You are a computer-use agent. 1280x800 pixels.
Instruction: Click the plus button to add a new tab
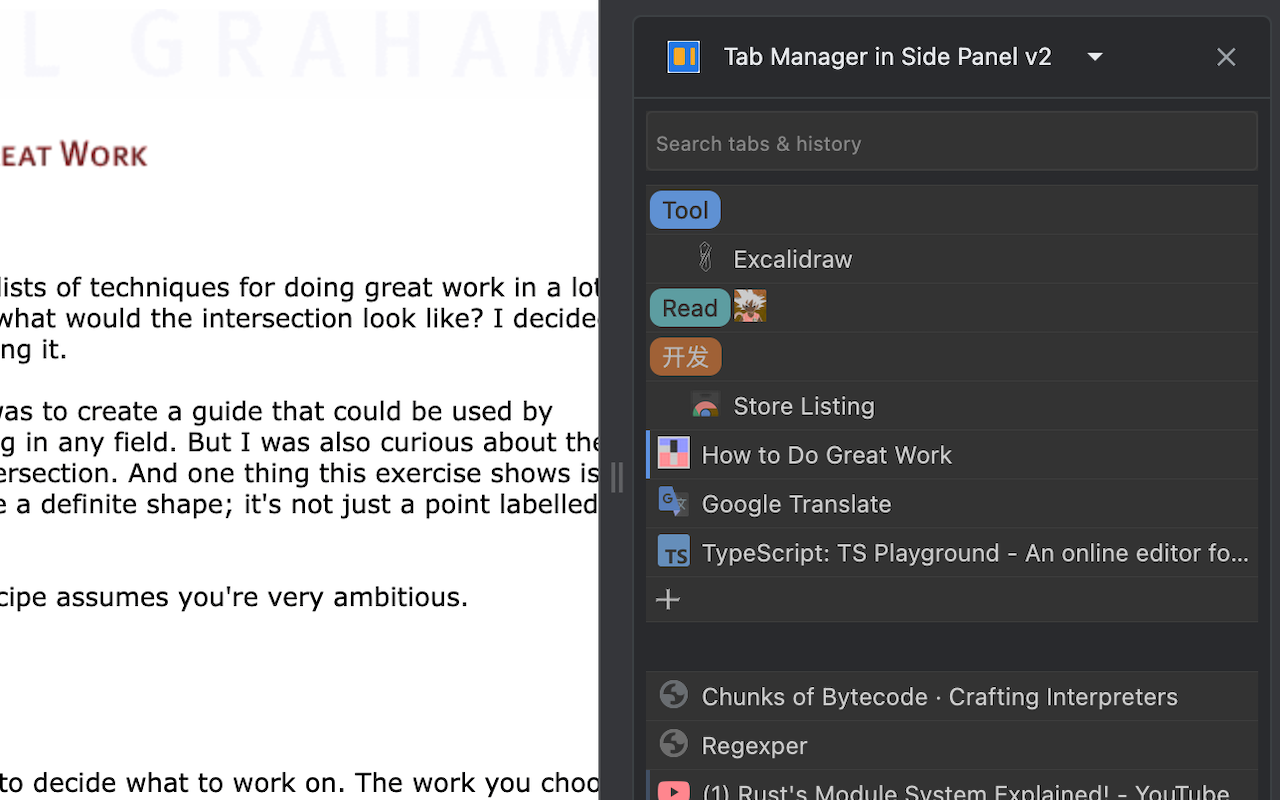tap(667, 599)
